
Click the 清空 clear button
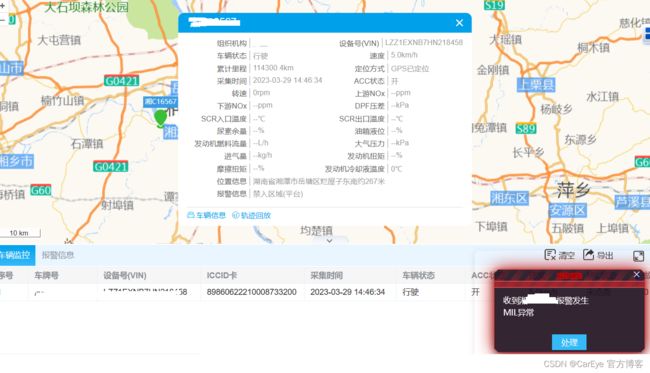(560, 255)
